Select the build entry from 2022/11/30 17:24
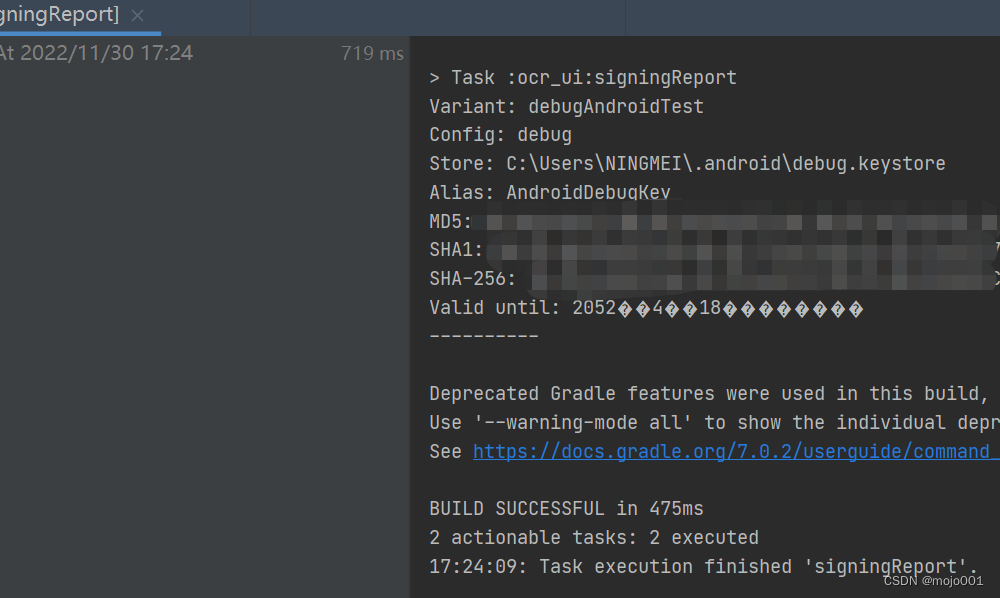The image size is (1000, 598). click(97, 53)
